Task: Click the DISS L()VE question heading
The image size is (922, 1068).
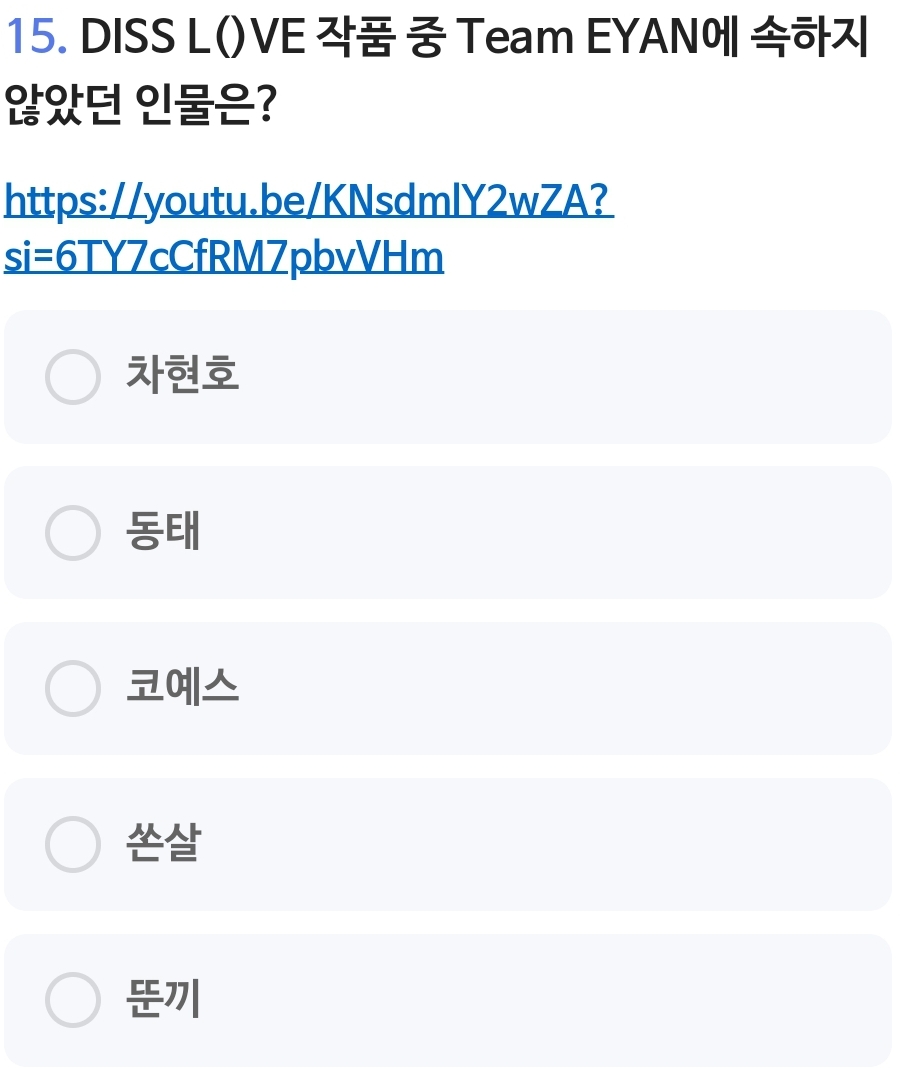Action: pyautogui.click(x=436, y=70)
